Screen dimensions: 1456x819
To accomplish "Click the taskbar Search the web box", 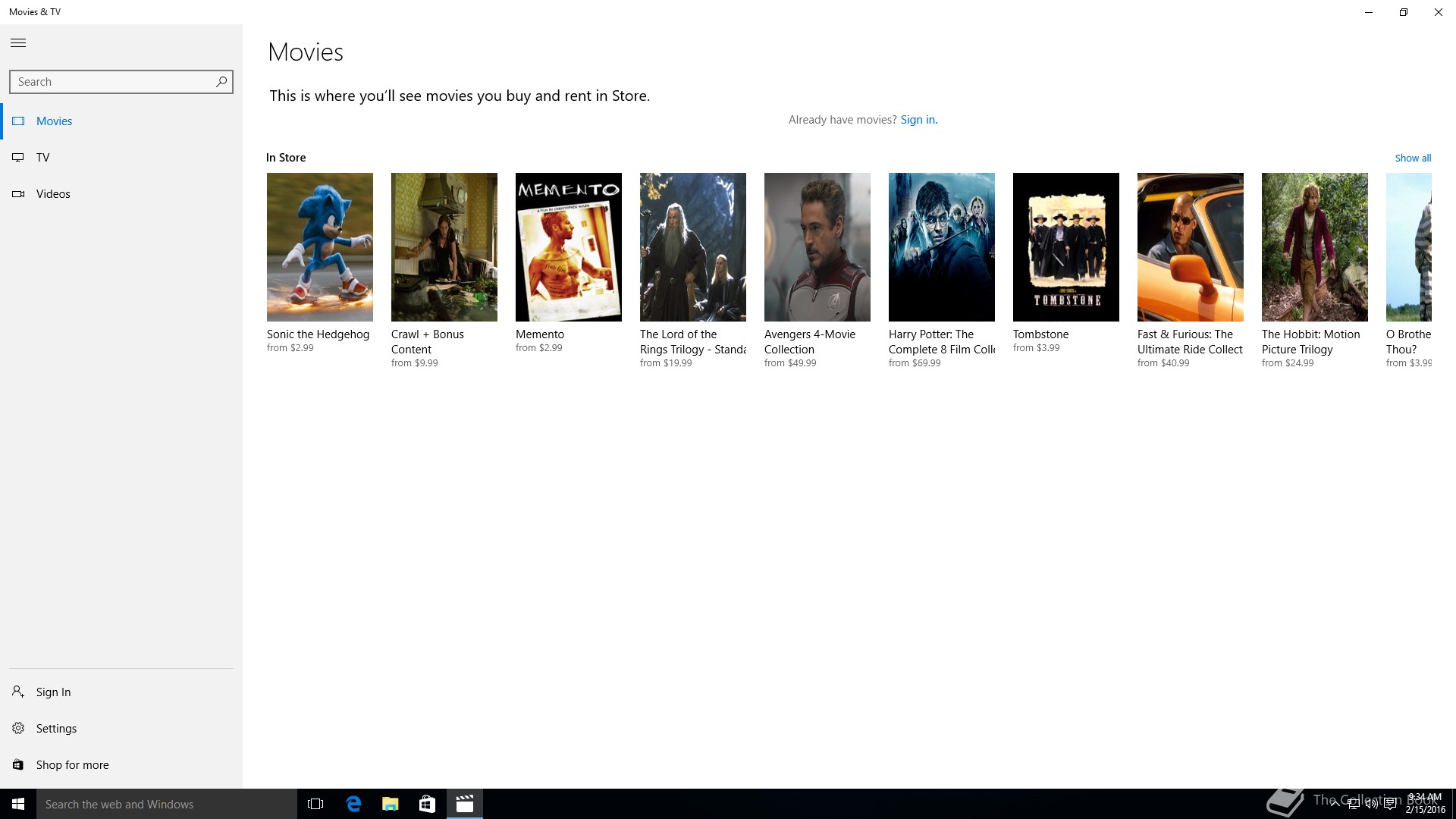I will point(167,804).
